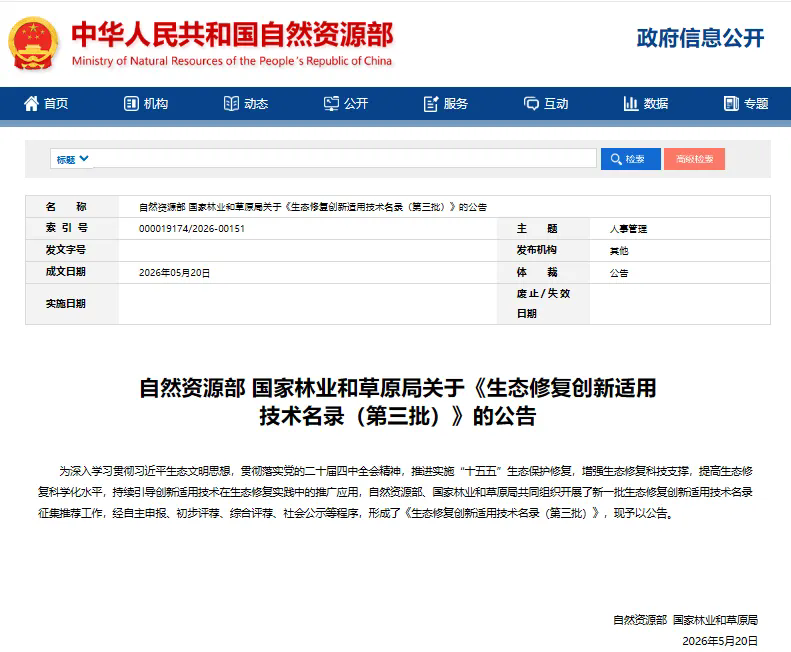
Task: Click the 动态 open-book icon
Action: point(231,103)
